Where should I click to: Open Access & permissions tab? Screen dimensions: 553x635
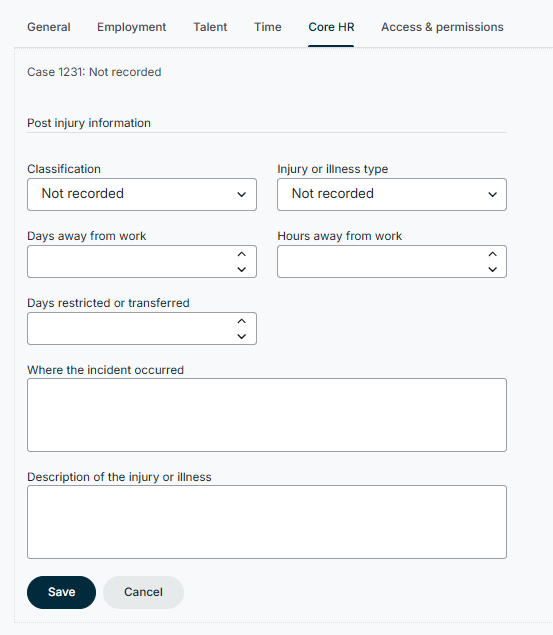[442, 27]
